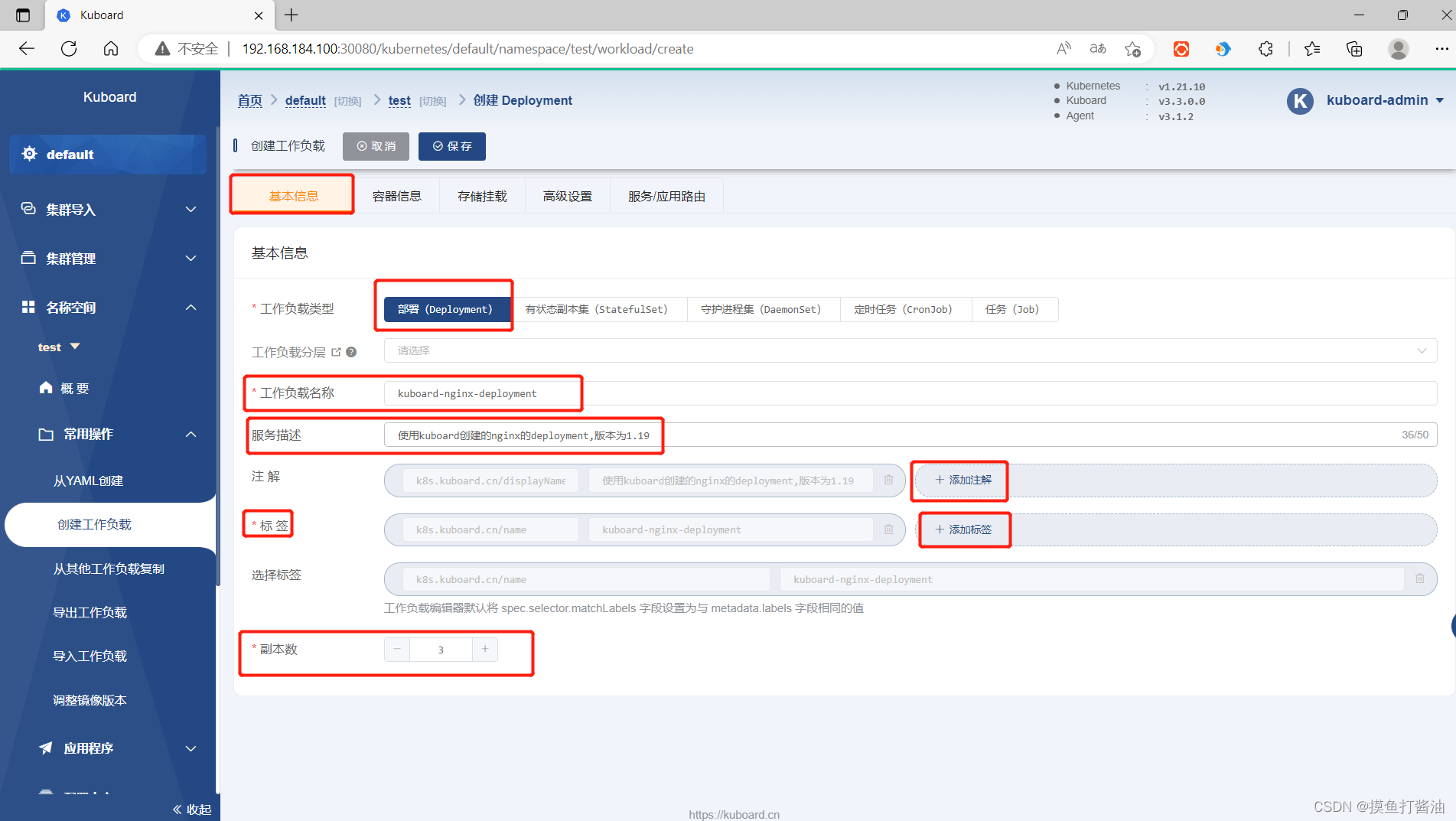1456x821 pixels.
Task: Click the 服务描述 input field
Action: click(910, 435)
